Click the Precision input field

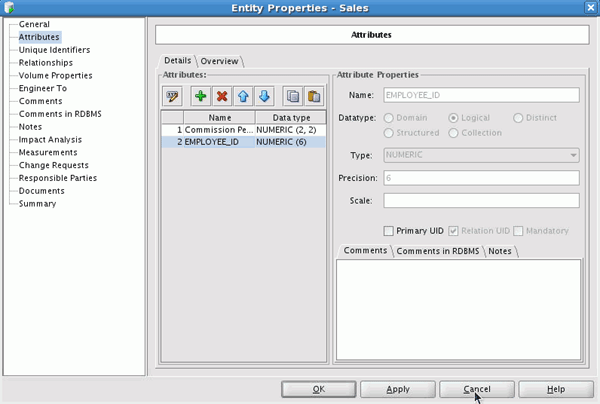pos(481,178)
